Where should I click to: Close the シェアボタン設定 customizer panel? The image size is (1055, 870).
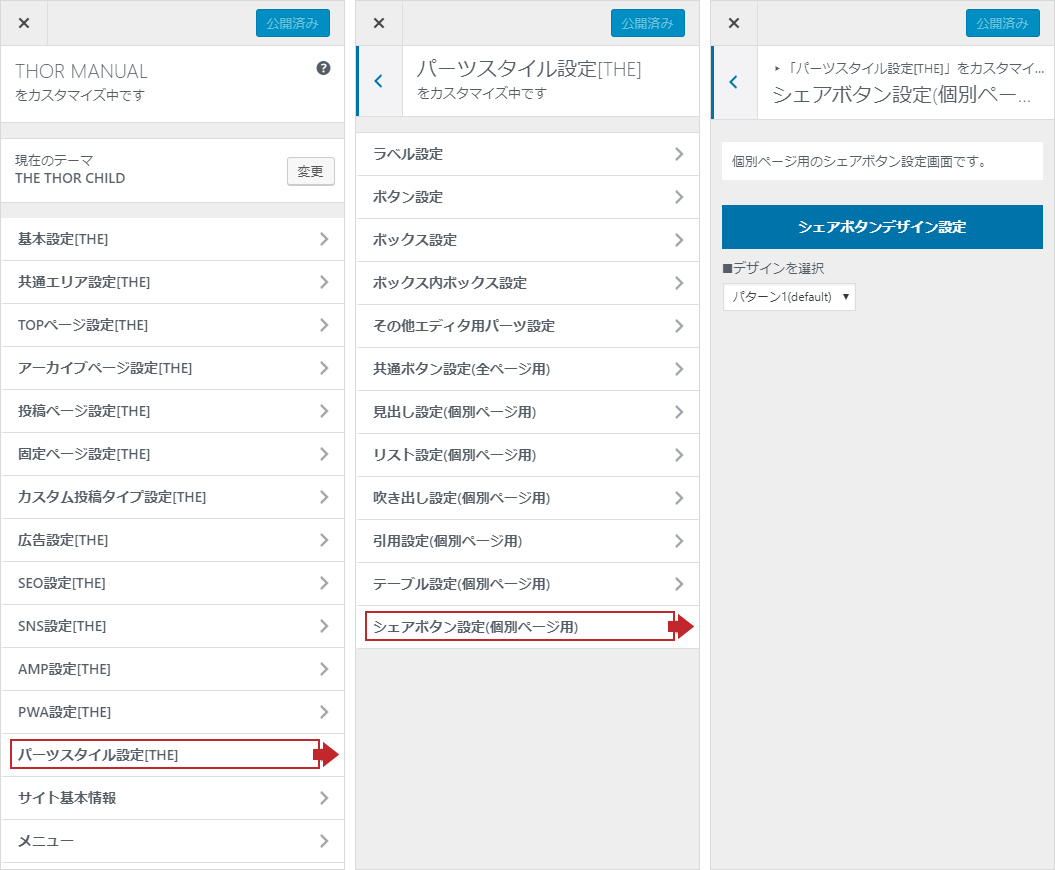tap(734, 23)
